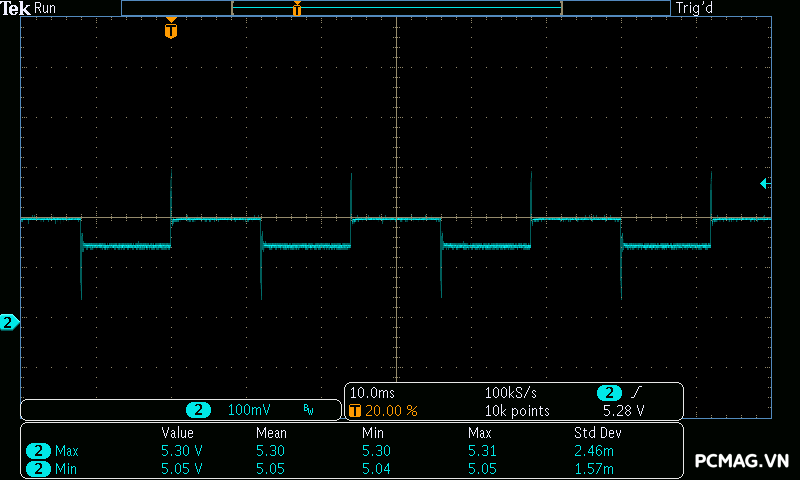Image resolution: width=800 pixels, height=480 pixels.
Task: Select the orange trigger position T marker
Action: point(171,30)
